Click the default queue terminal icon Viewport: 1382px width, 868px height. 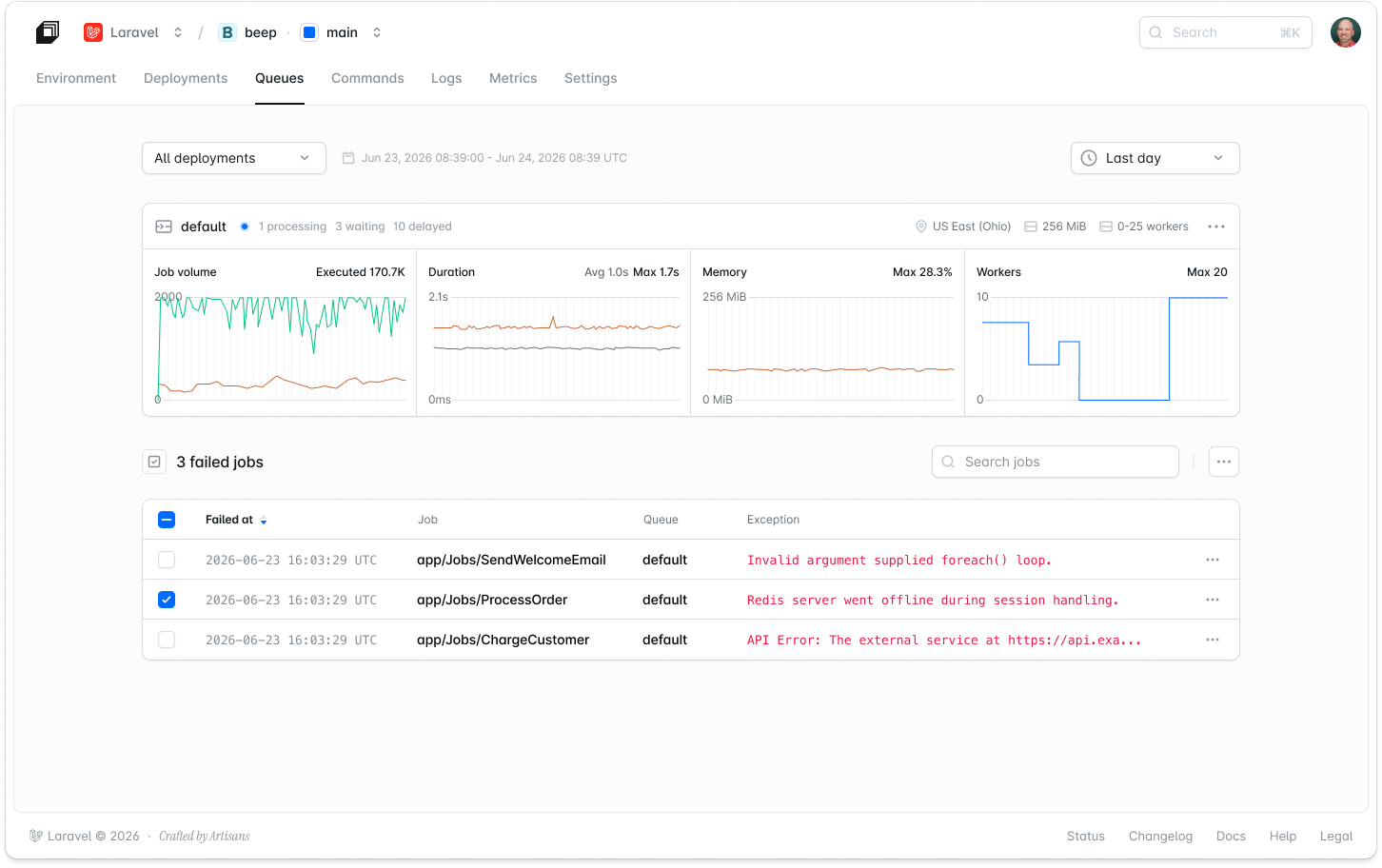(164, 227)
